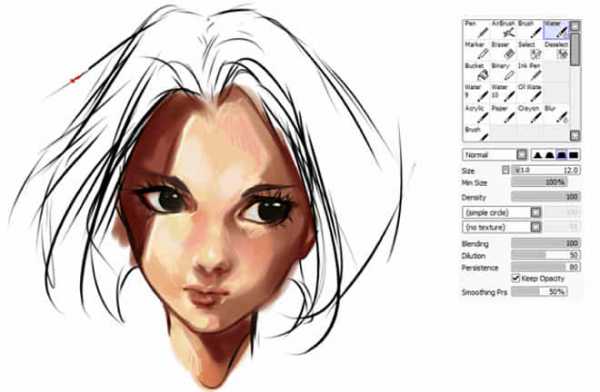This screenshot has width=600, height=392.
Task: Open the Normal blending mode dropdown
Action: pos(495,155)
